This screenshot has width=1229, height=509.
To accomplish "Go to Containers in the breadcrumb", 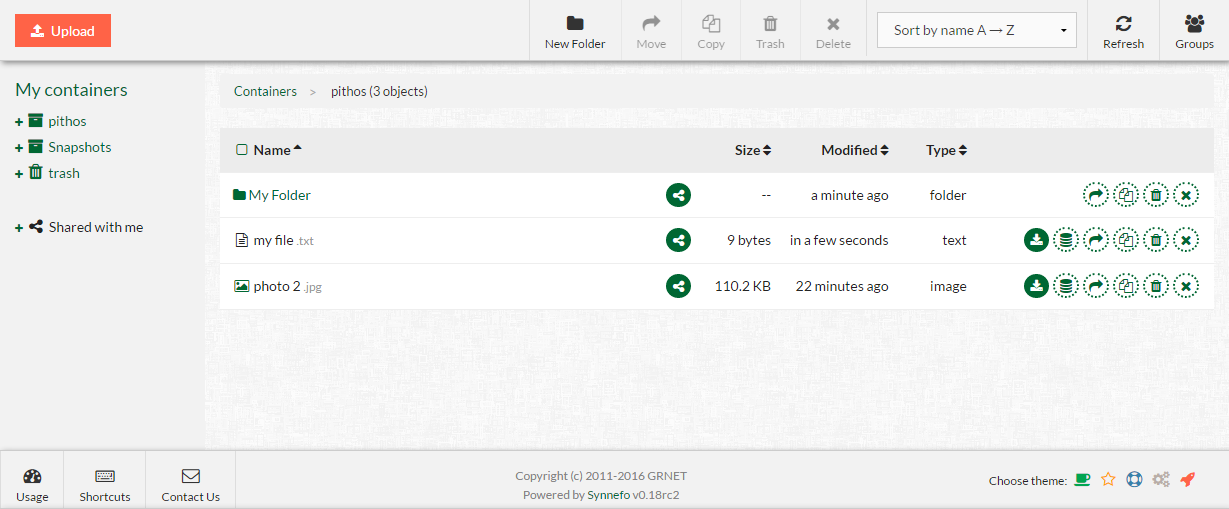I will click(x=265, y=91).
